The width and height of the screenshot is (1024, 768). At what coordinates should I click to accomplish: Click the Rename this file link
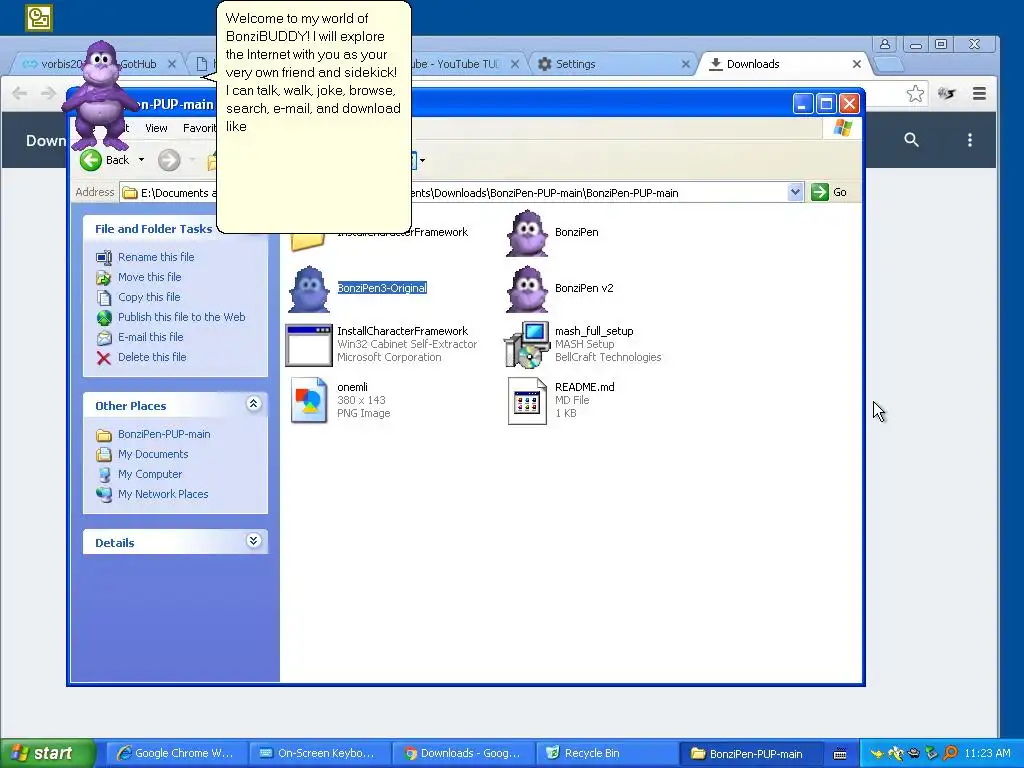coord(156,257)
